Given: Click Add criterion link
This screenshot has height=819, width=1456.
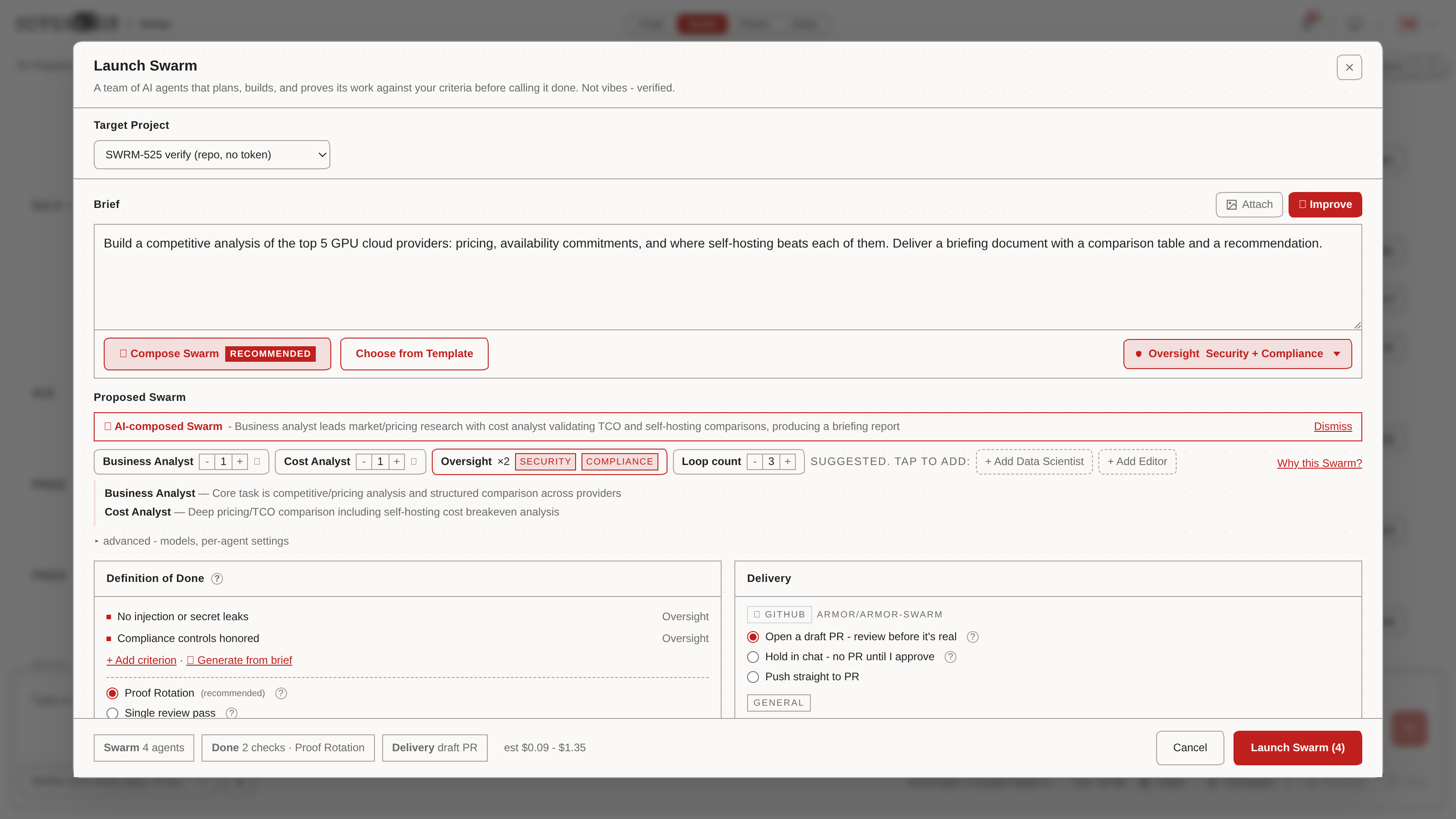Looking at the screenshot, I should [142, 660].
